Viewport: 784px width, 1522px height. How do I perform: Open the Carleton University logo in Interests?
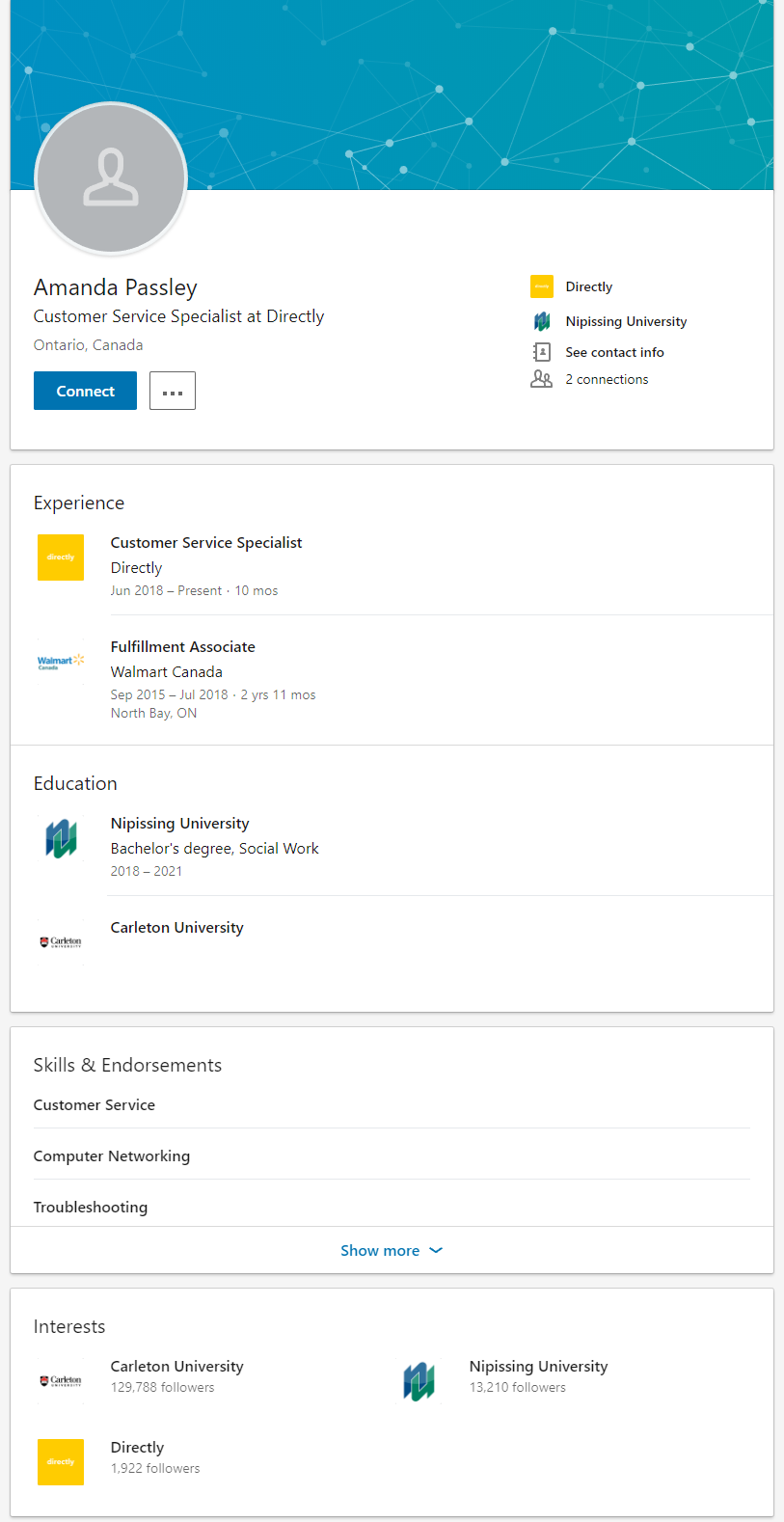pyautogui.click(x=61, y=1381)
